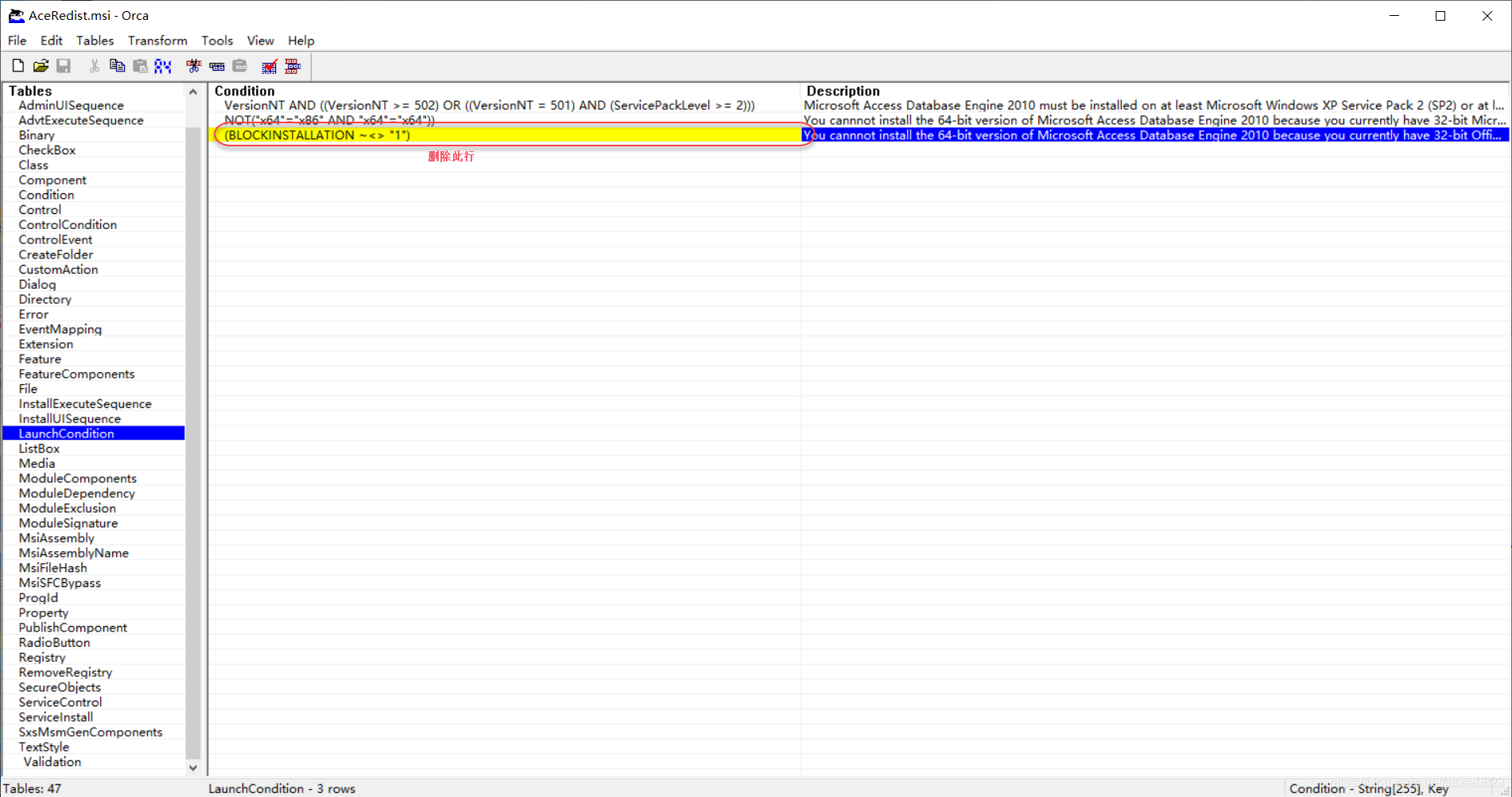
Task: Click 'LaunchCondition - 3 rows' status text
Action: 281,788
